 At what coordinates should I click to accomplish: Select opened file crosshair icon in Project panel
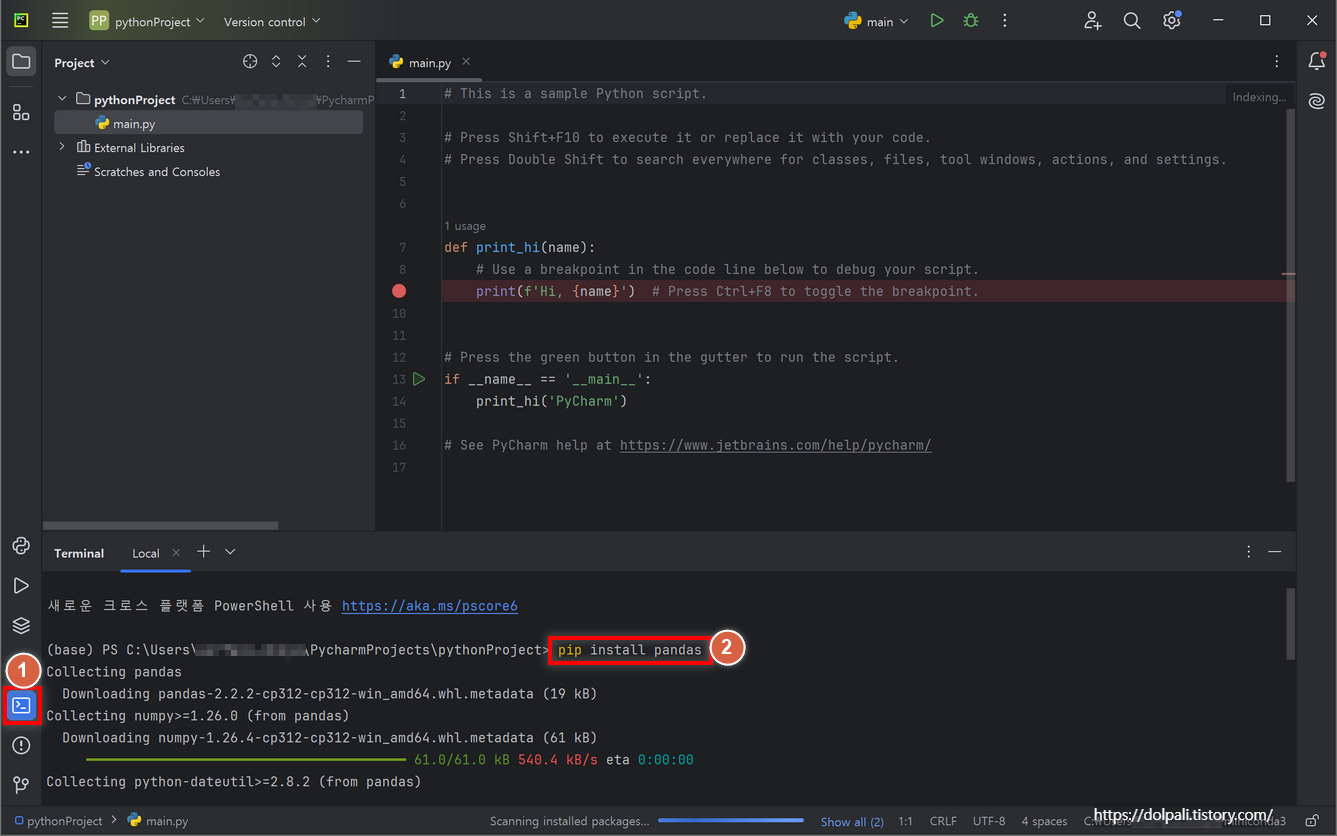point(250,62)
